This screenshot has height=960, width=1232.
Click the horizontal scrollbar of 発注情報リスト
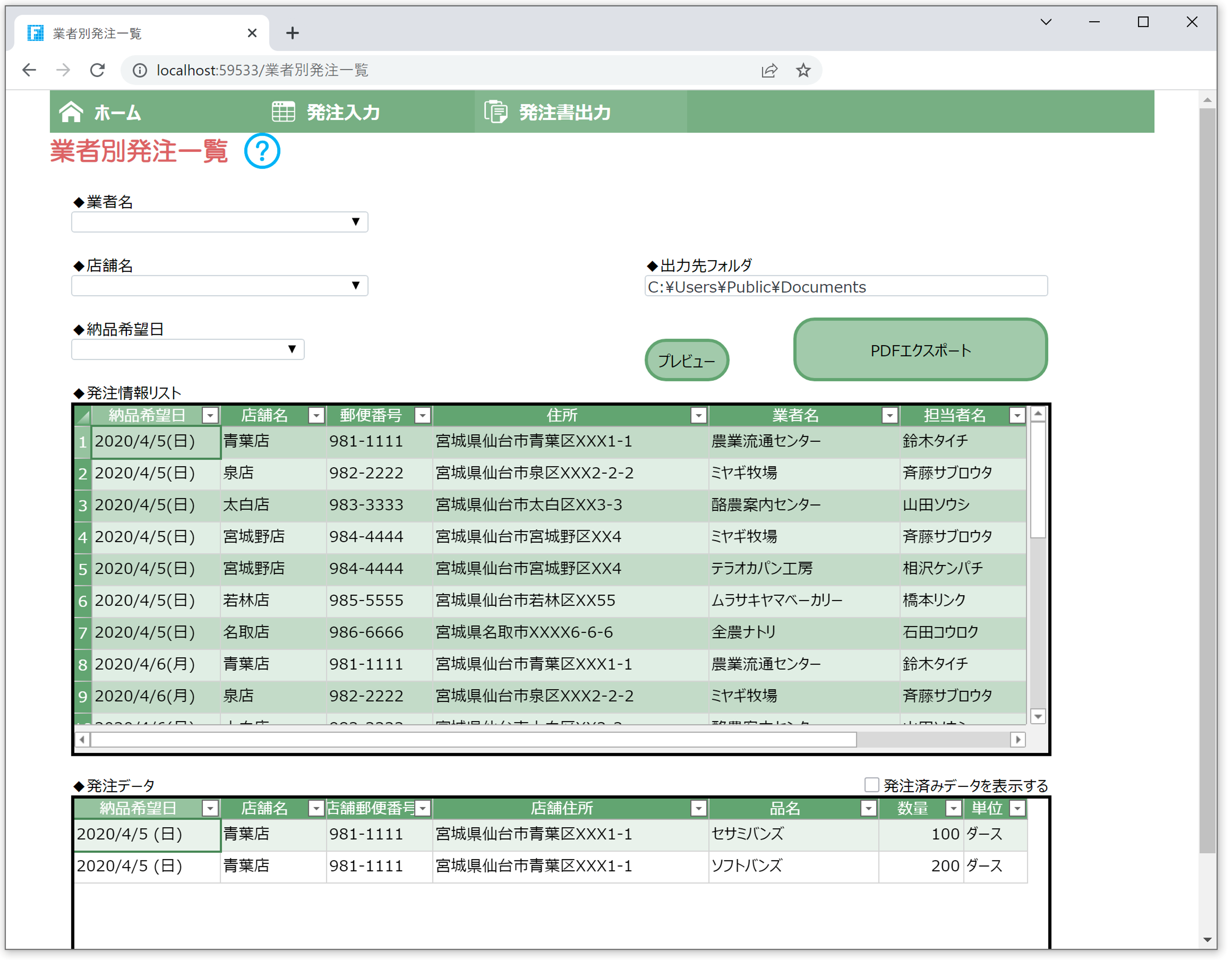coord(473,739)
